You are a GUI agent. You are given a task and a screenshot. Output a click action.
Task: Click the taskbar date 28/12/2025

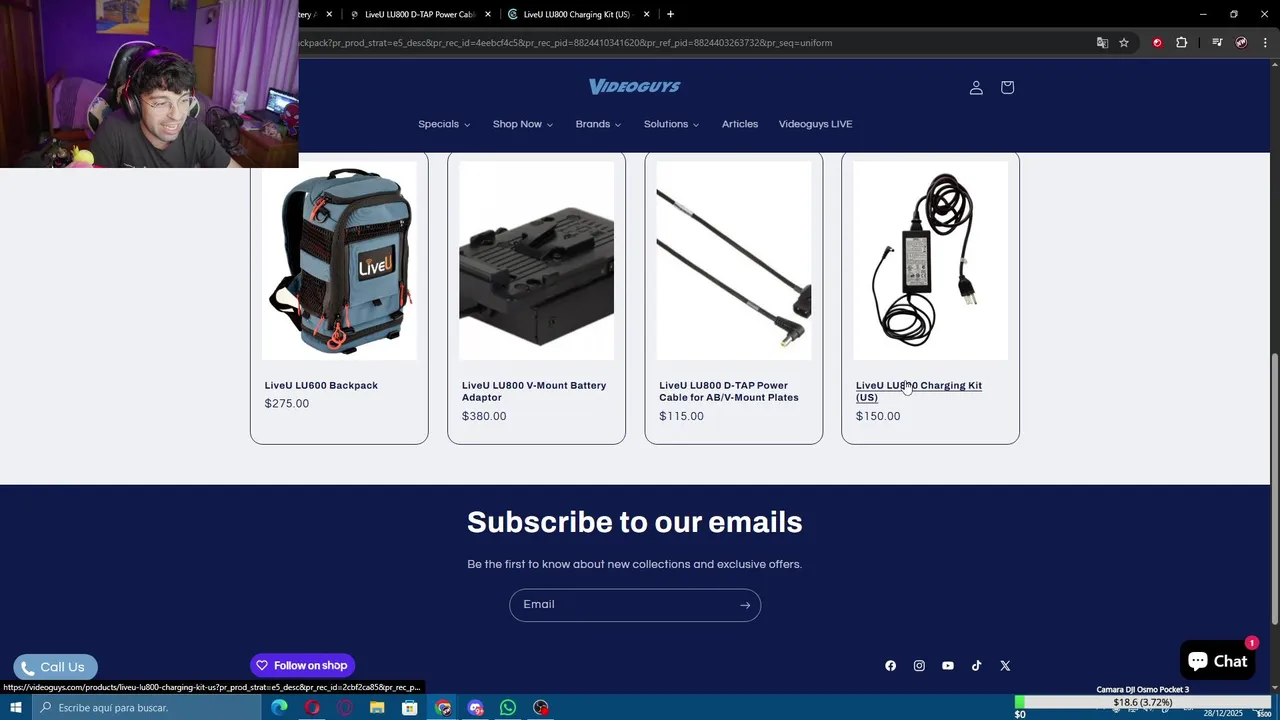pos(1224,714)
